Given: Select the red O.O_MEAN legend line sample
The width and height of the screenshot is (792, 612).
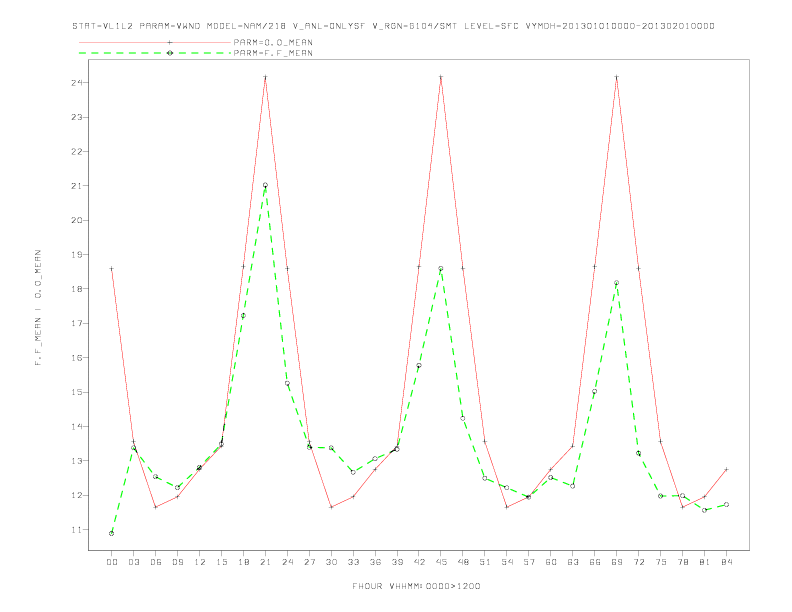Looking at the screenshot, I should (155, 42).
